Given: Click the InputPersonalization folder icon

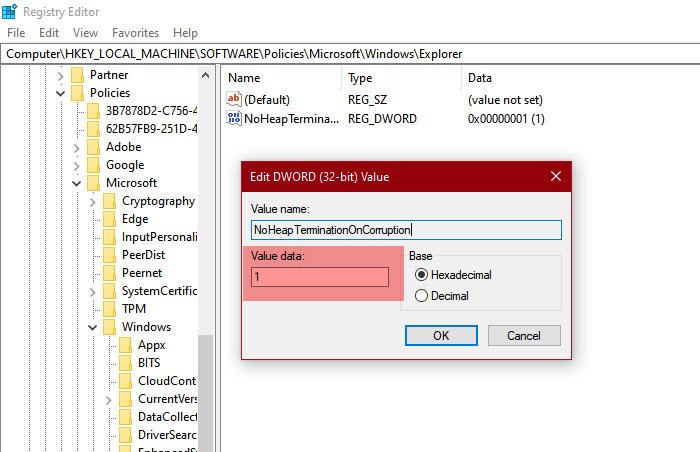Looking at the screenshot, I should (x=110, y=237).
